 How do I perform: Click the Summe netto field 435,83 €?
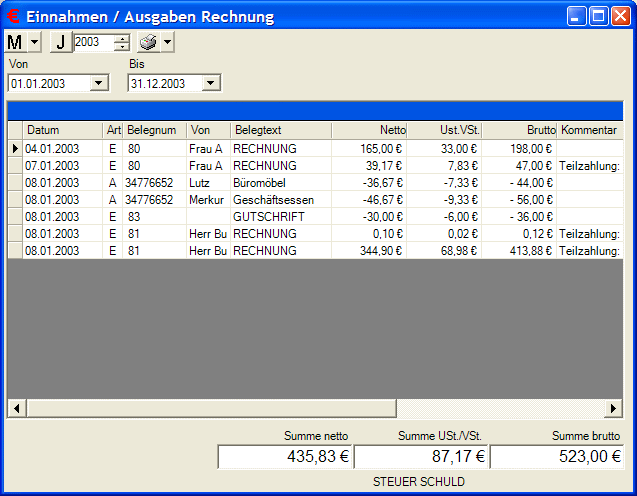pyautogui.click(x=285, y=457)
